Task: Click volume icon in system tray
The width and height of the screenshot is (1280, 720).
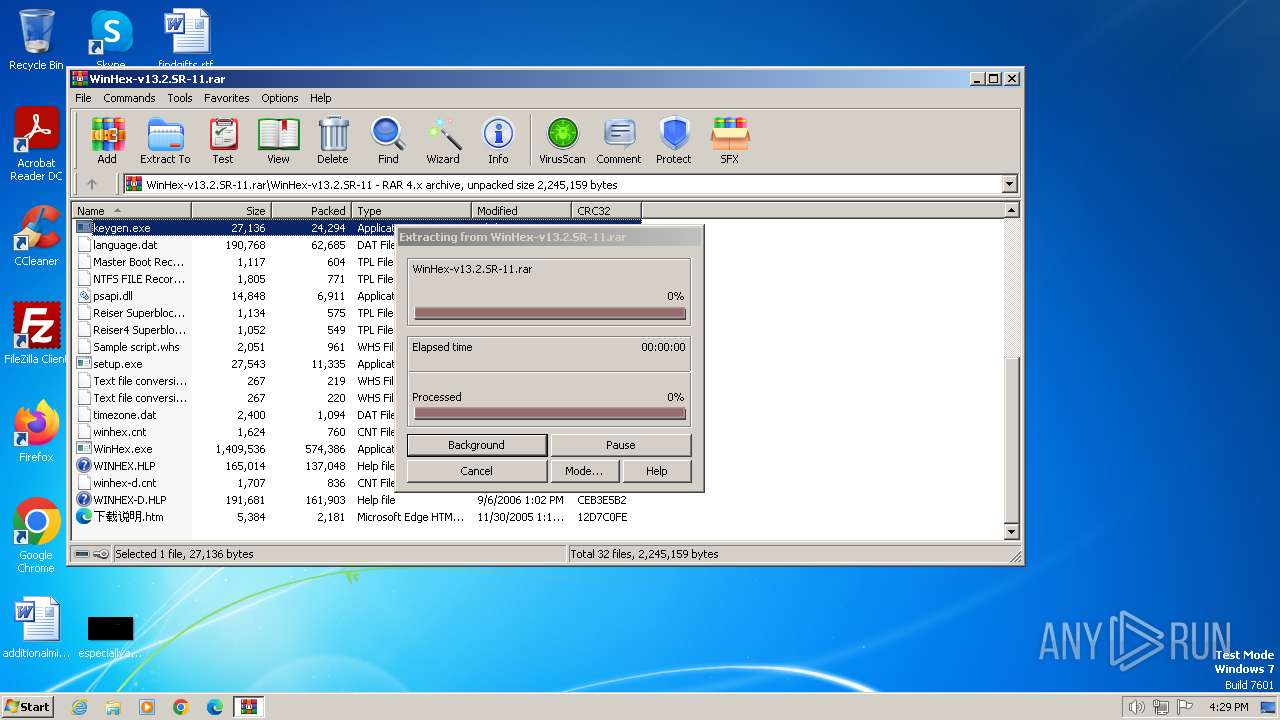Action: click(x=1136, y=707)
